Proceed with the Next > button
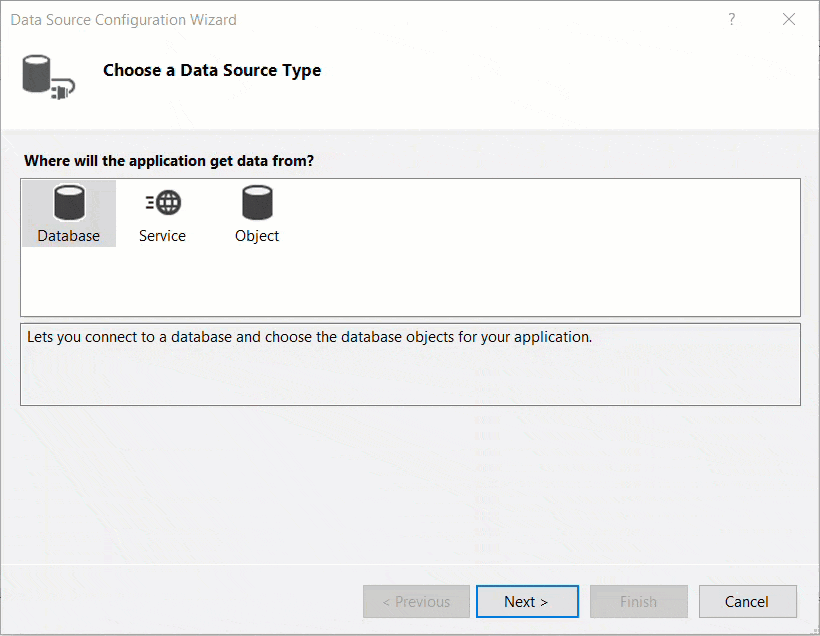 coord(527,601)
